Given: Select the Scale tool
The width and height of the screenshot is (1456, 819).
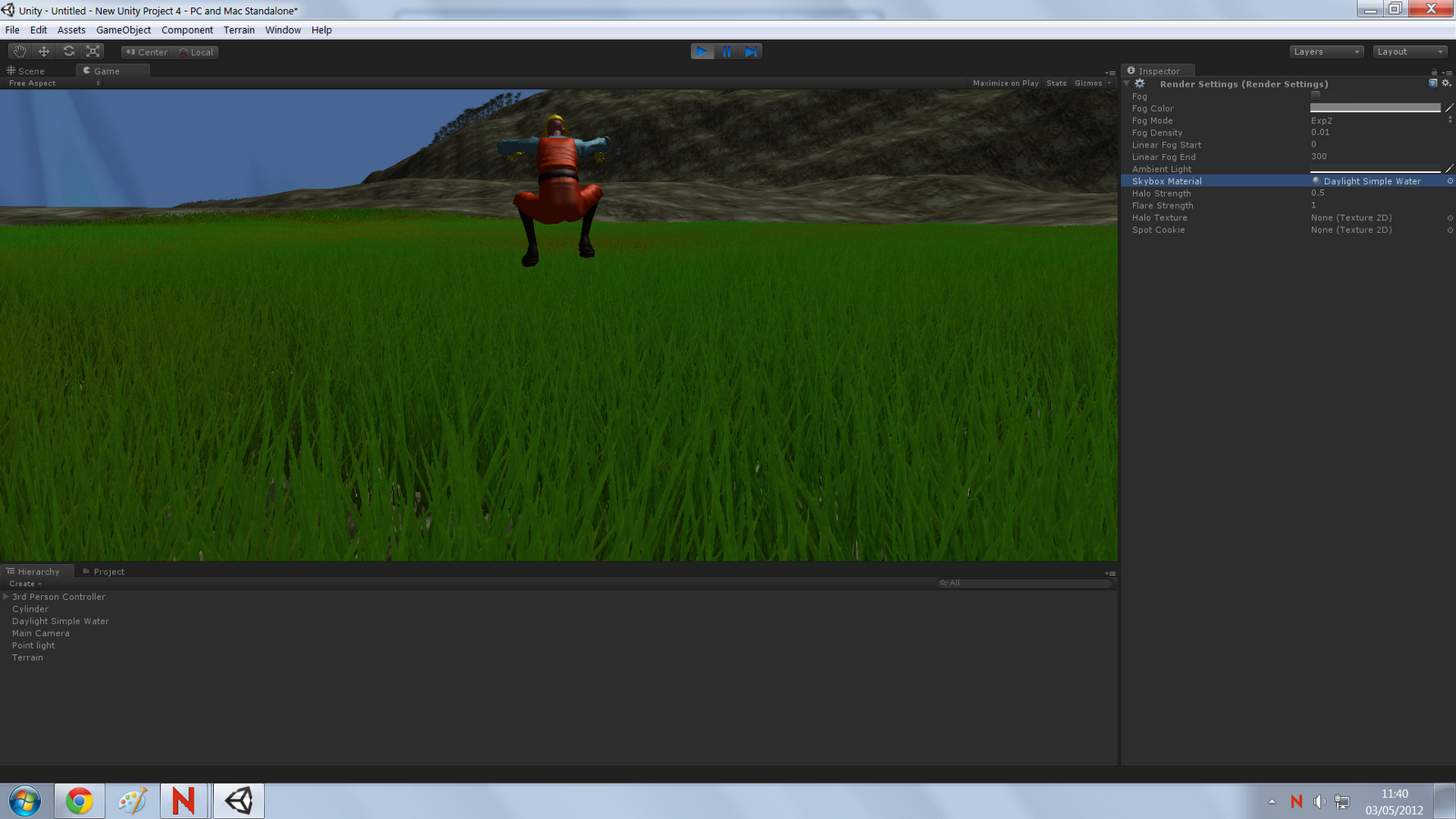Looking at the screenshot, I should 92,51.
